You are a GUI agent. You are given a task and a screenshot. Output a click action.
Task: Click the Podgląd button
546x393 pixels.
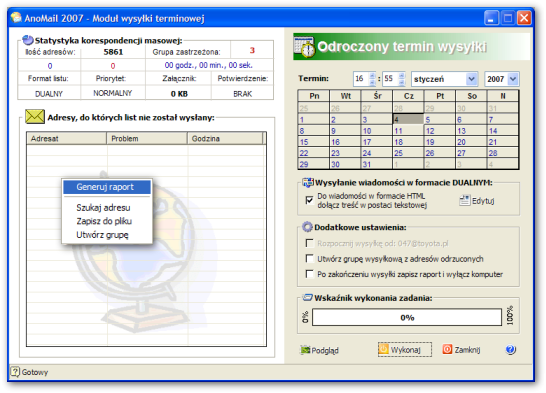tap(319, 350)
